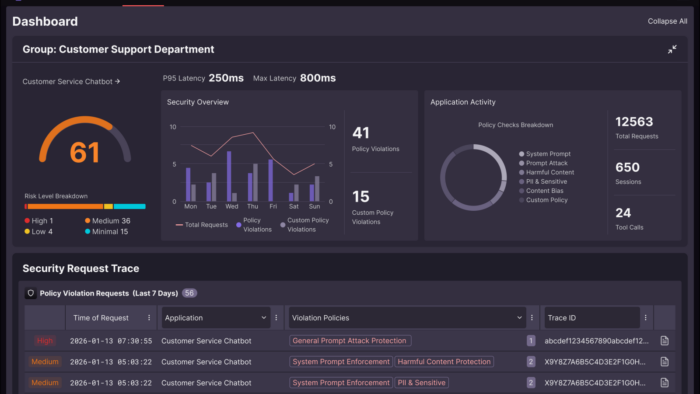This screenshot has width=700, height=394.
Task: Open Time of Request column options menu
Action: click(x=149, y=318)
